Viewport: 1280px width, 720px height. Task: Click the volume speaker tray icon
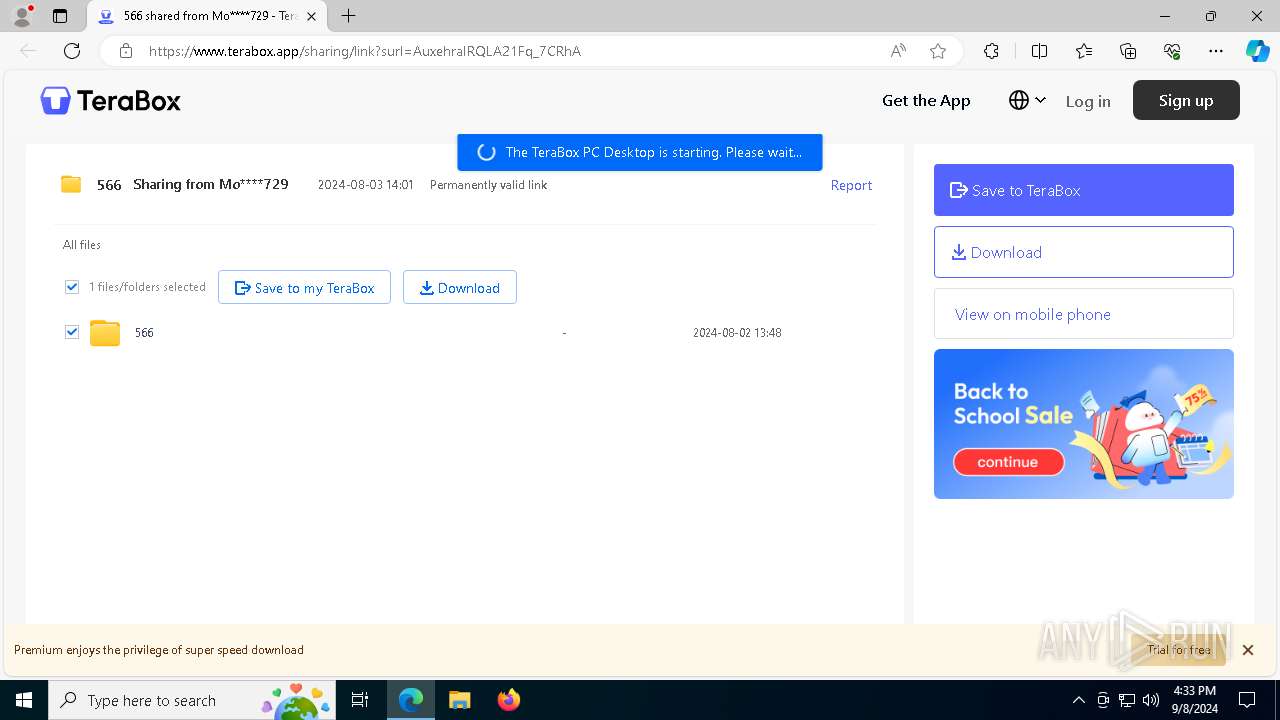click(1150, 700)
